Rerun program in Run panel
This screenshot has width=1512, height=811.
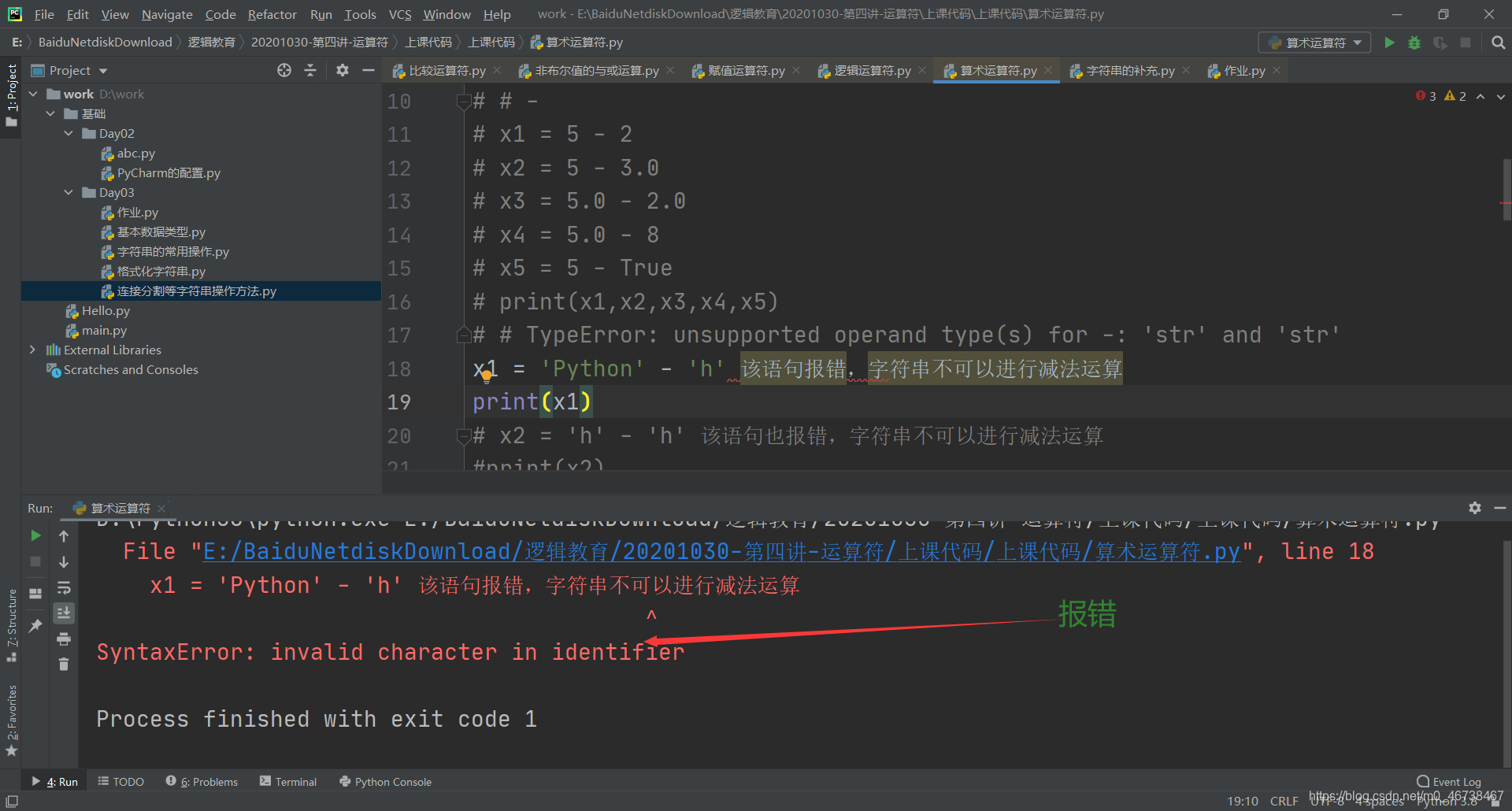tap(35, 535)
